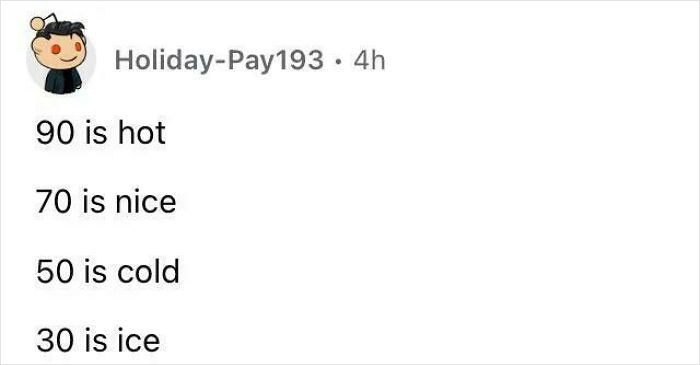Viewport: 700px width, 365px height.
Task: Click the word hot
Action: coord(142,133)
